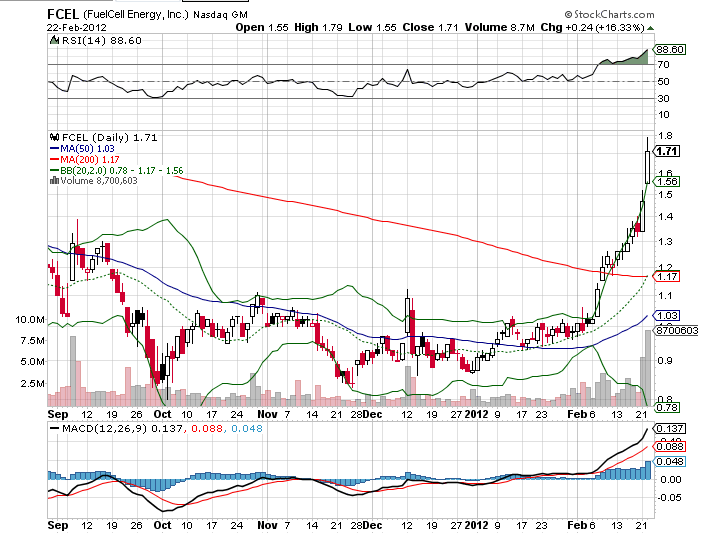Click the blue 0.048 histogram value tag

[670, 462]
